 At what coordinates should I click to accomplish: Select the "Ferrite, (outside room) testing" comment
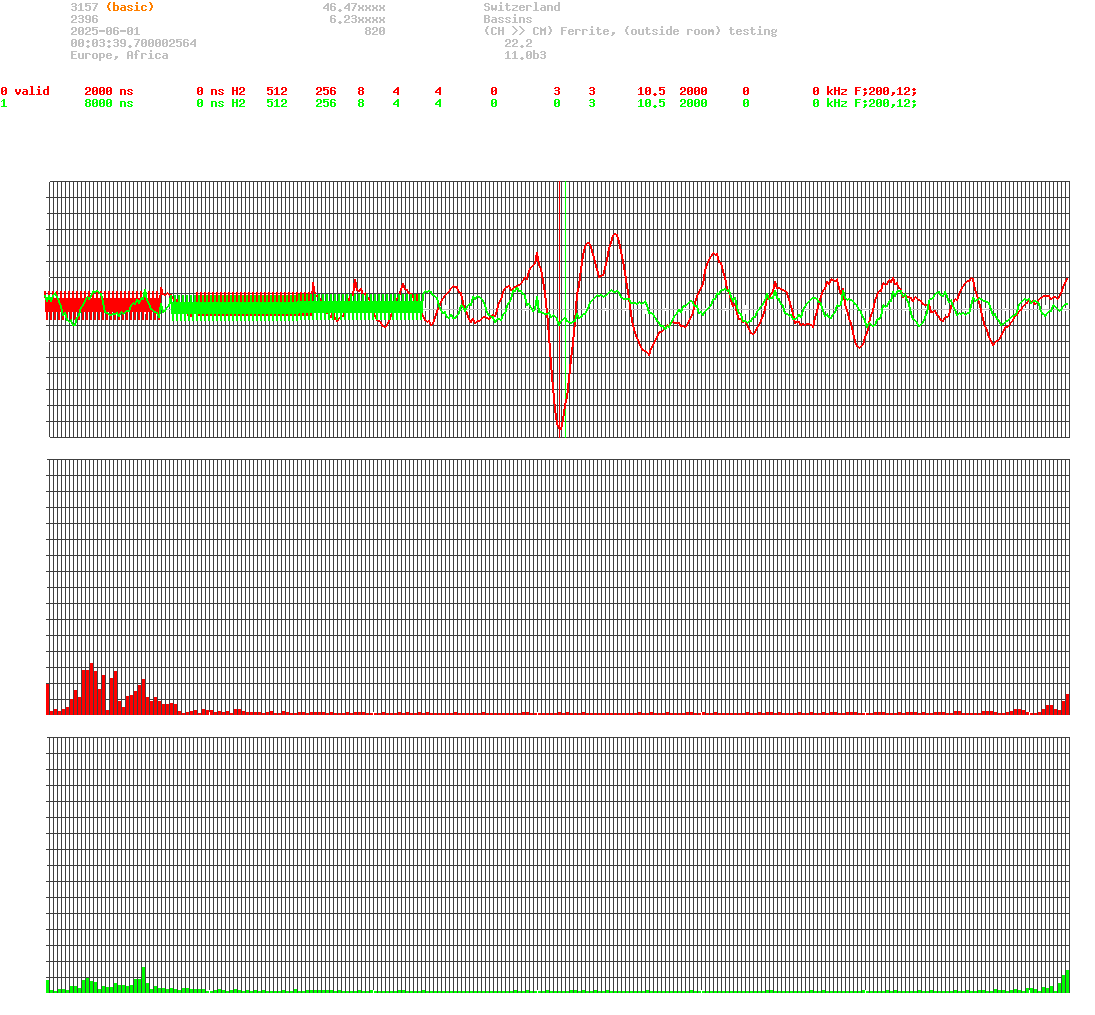(668, 31)
